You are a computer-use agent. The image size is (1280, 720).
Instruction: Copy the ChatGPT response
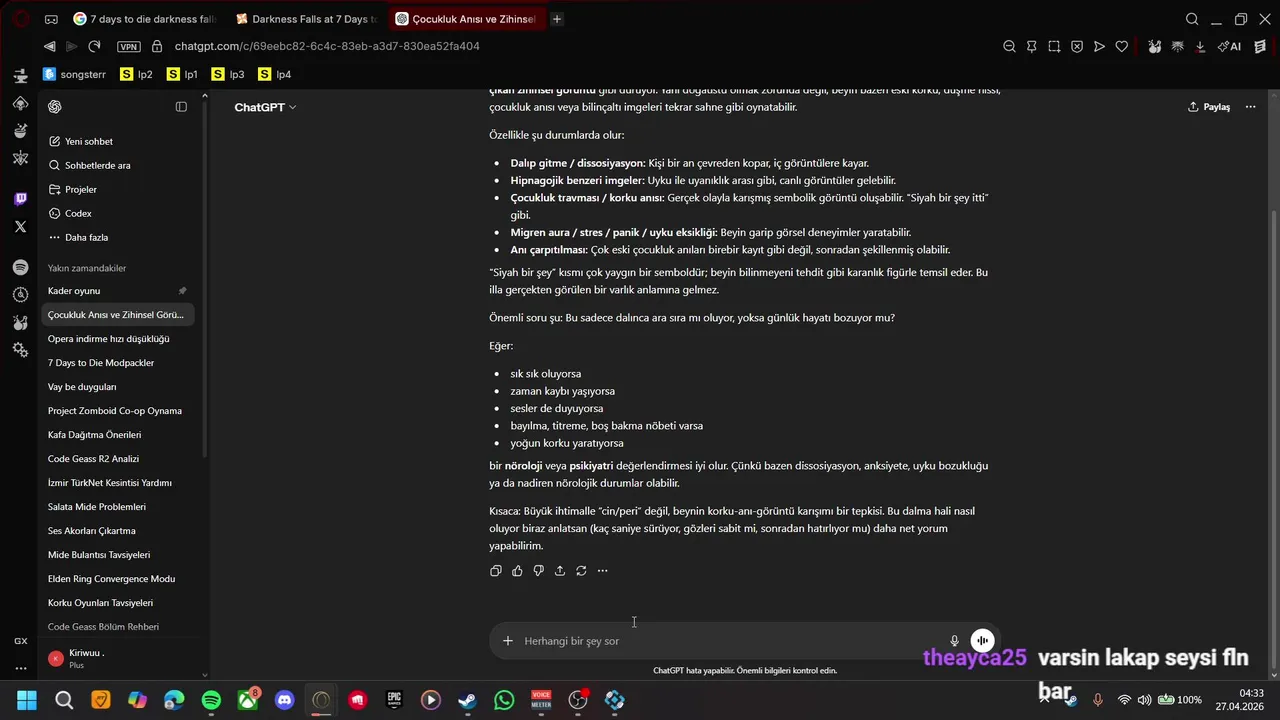tap(496, 571)
